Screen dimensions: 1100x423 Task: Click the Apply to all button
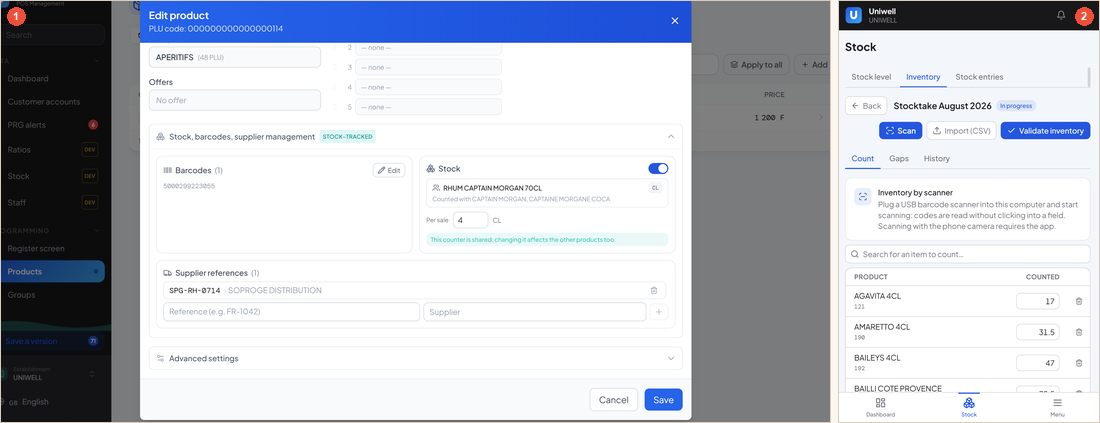click(x=756, y=65)
